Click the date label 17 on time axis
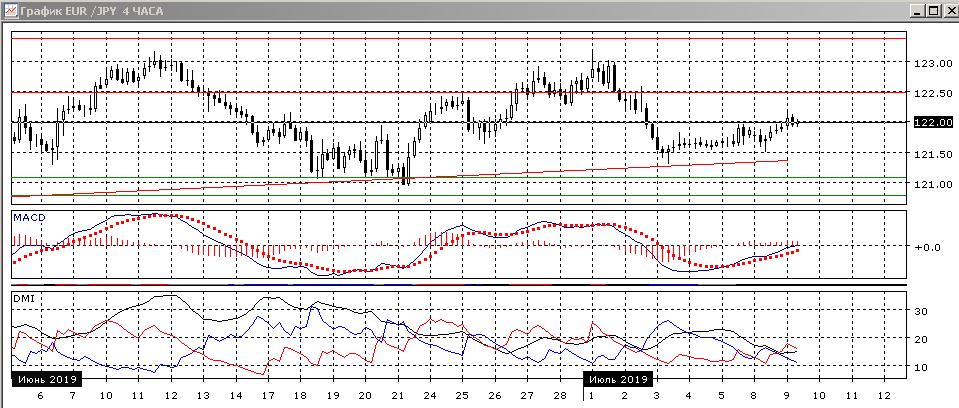959x408 pixels. pyautogui.click(x=267, y=396)
